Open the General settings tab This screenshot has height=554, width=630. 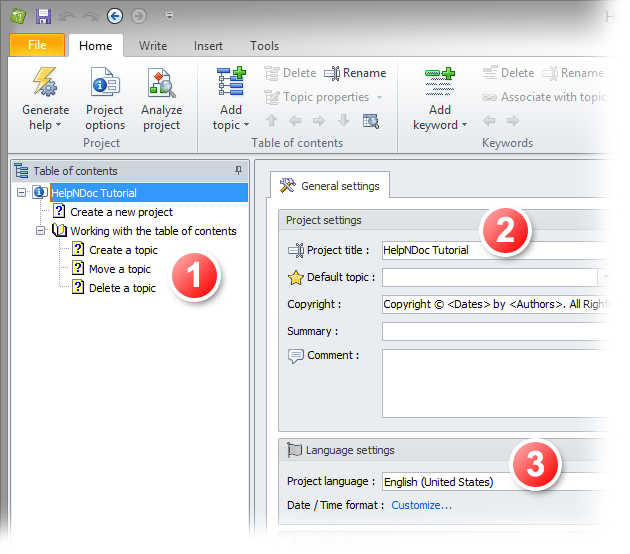[x=330, y=186]
